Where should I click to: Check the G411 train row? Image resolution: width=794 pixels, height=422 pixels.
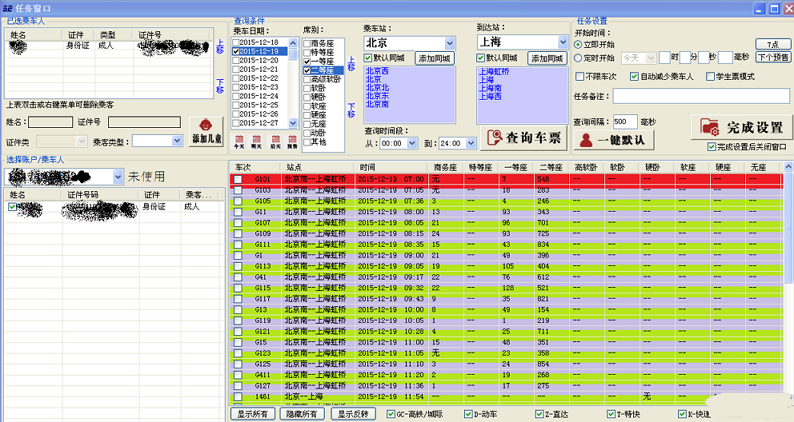tap(237, 375)
